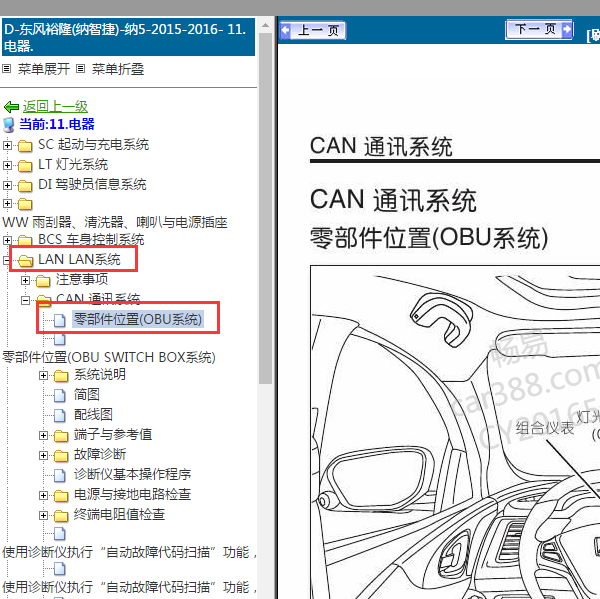Screen dimensions: 600x599
Task: Click folder icon of 终端电阻值检查
Action: pyautogui.click(x=61, y=516)
